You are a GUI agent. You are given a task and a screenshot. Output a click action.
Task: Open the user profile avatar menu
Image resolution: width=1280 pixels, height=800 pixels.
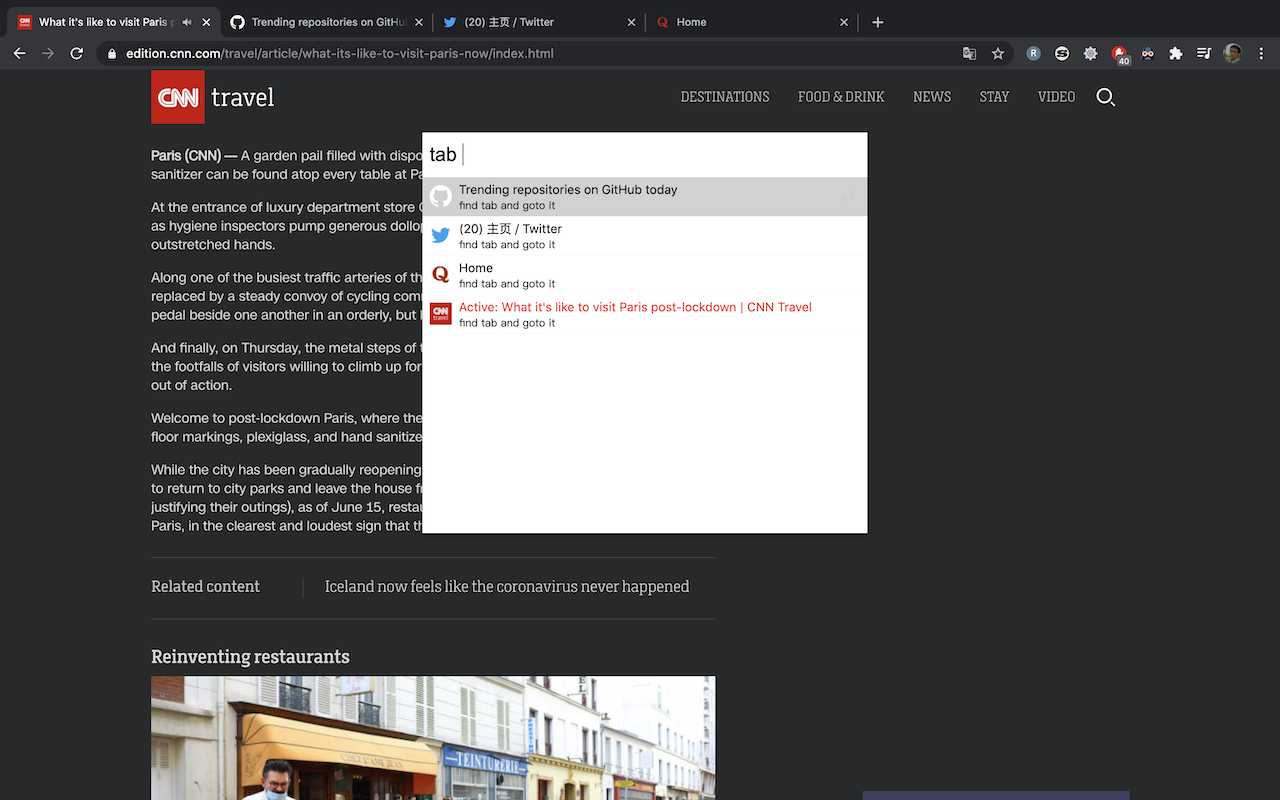tap(1233, 54)
